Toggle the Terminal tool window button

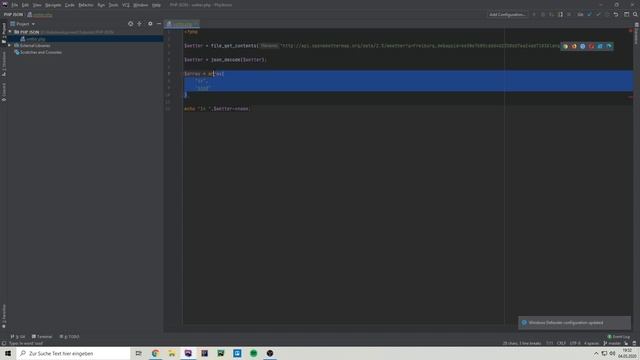42,337
